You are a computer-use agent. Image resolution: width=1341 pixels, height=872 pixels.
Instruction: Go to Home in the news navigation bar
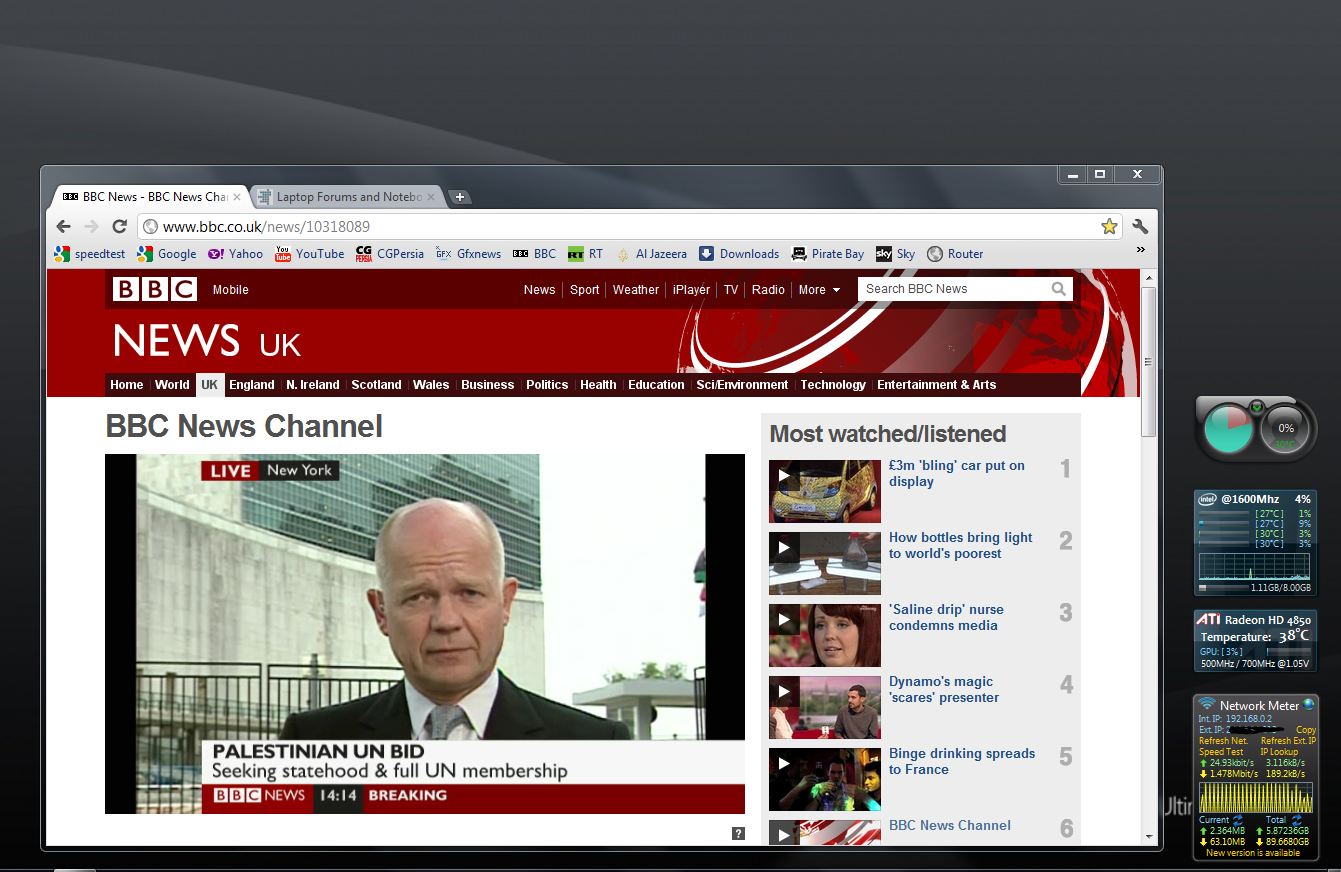(x=127, y=385)
